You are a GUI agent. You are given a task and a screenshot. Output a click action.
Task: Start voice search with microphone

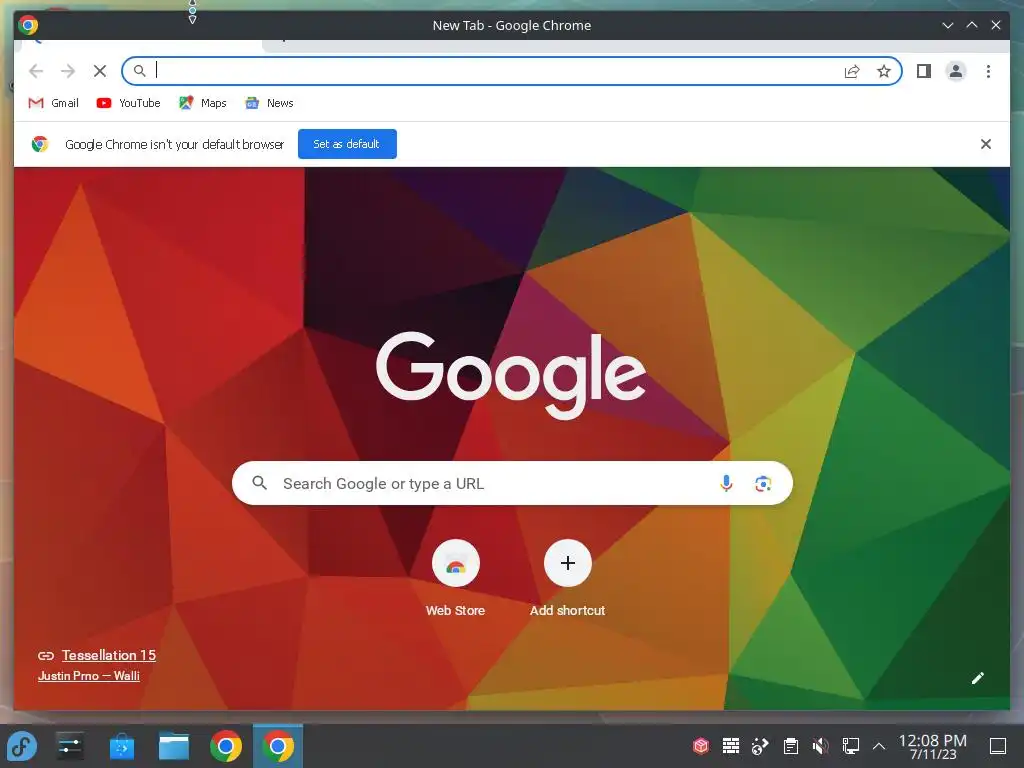click(726, 483)
